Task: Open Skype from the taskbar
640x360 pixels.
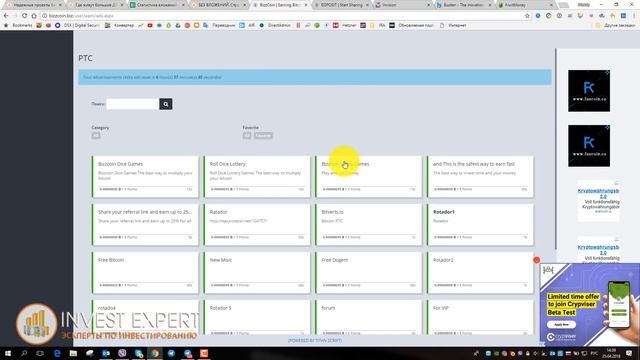Action: [x=139, y=353]
